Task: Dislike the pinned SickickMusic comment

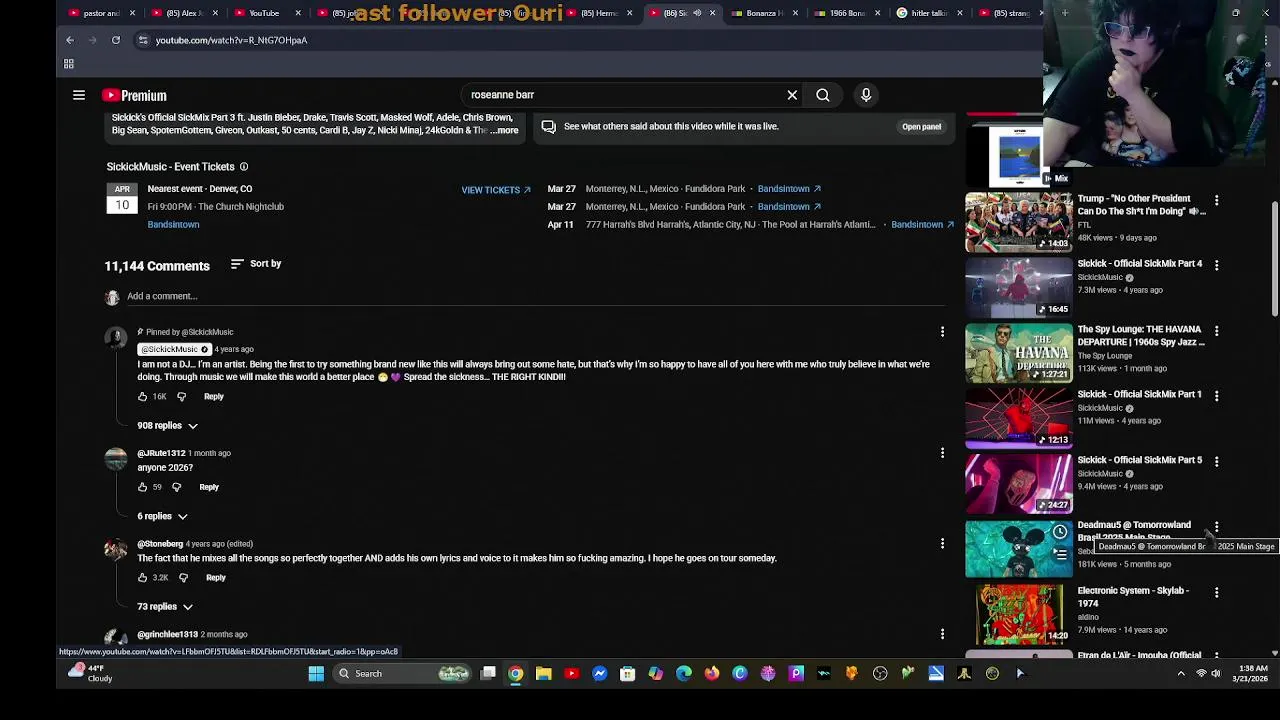Action: (181, 397)
